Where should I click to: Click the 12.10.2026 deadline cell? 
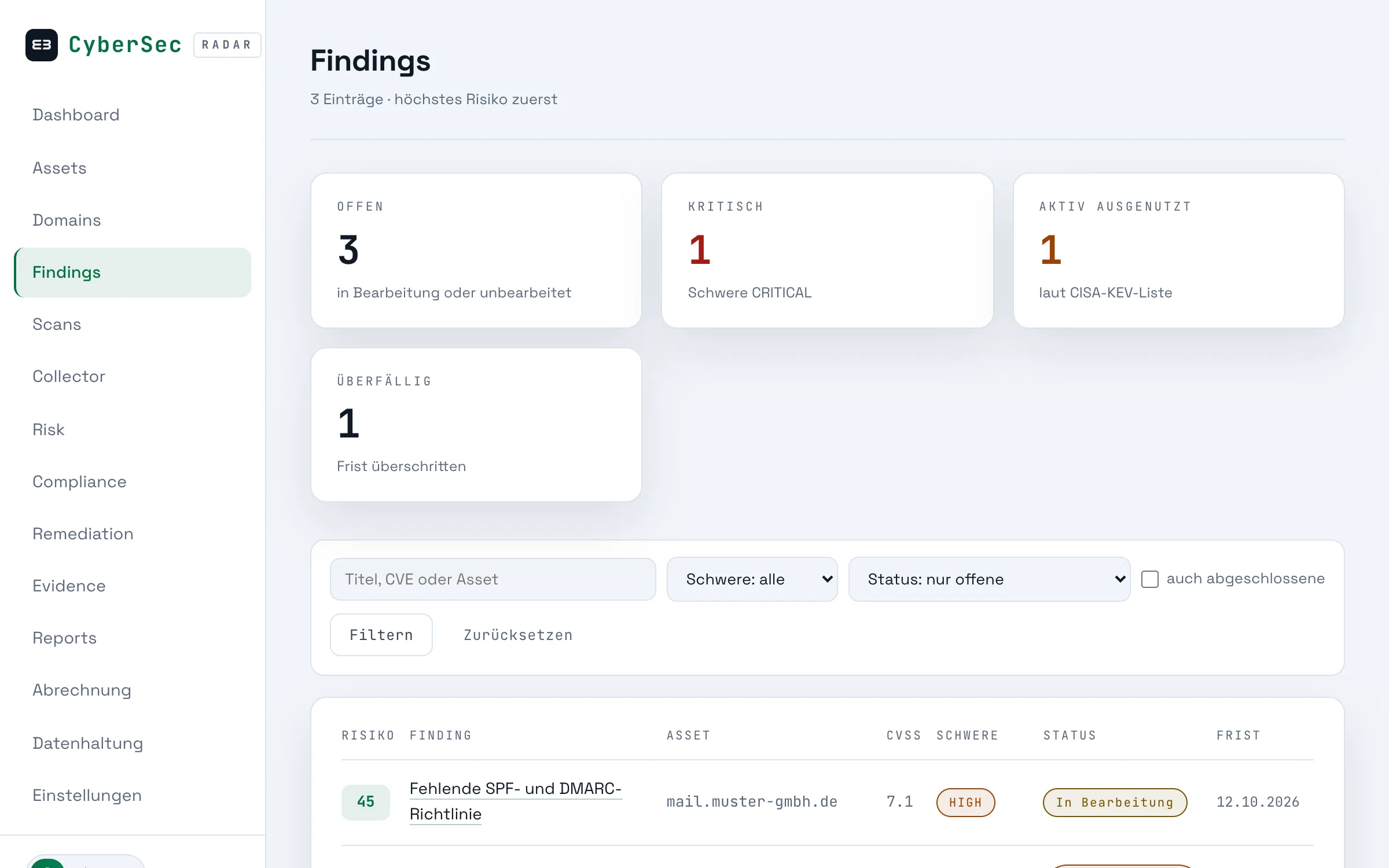[x=1258, y=802]
